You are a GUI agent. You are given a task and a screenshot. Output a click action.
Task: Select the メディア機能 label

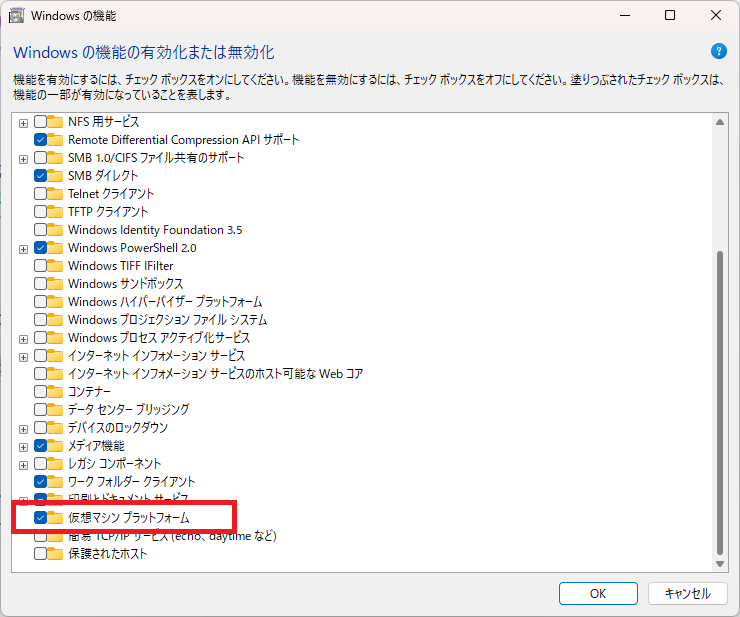click(x=96, y=446)
